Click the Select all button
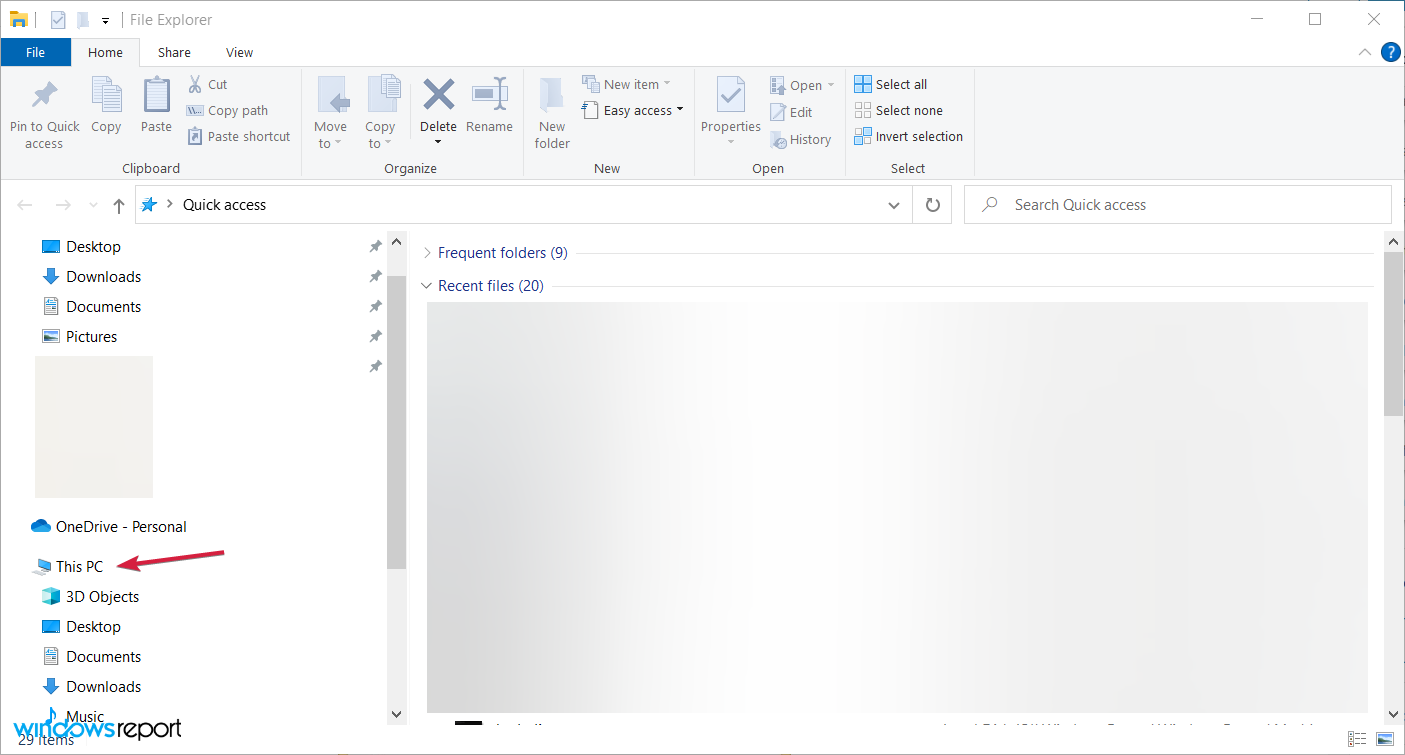The height and width of the screenshot is (755, 1405). pyautogui.click(x=891, y=84)
